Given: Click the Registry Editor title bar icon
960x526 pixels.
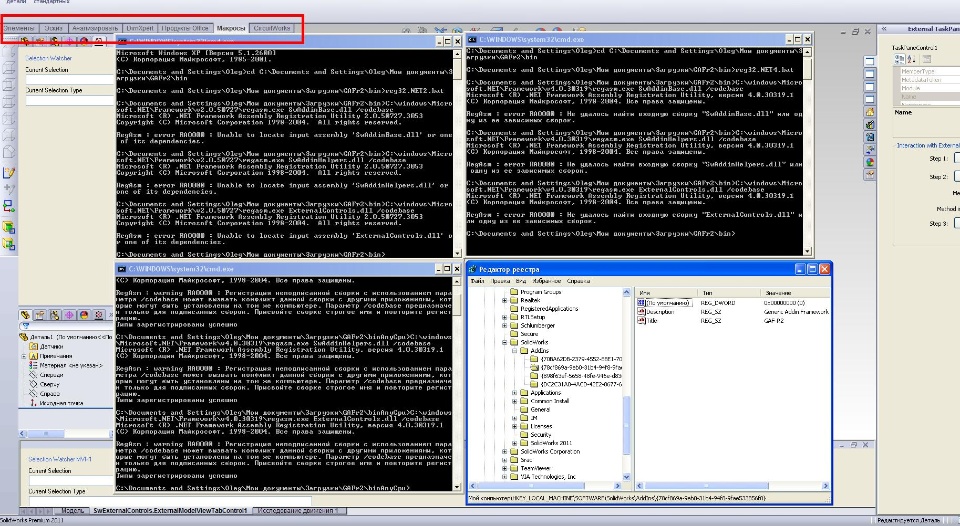Looking at the screenshot, I should click(x=473, y=269).
